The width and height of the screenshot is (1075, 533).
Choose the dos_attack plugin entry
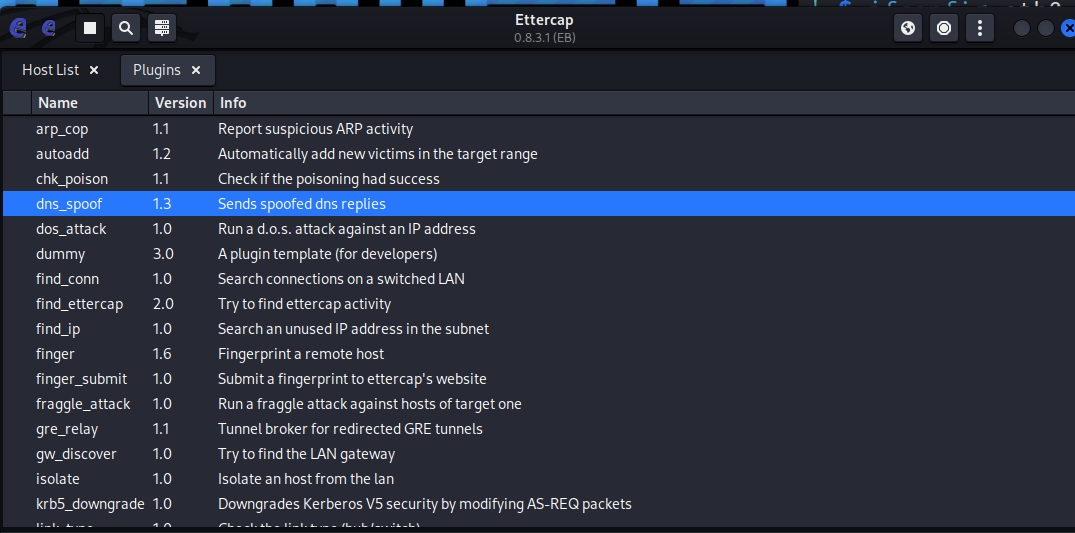(x=71, y=229)
